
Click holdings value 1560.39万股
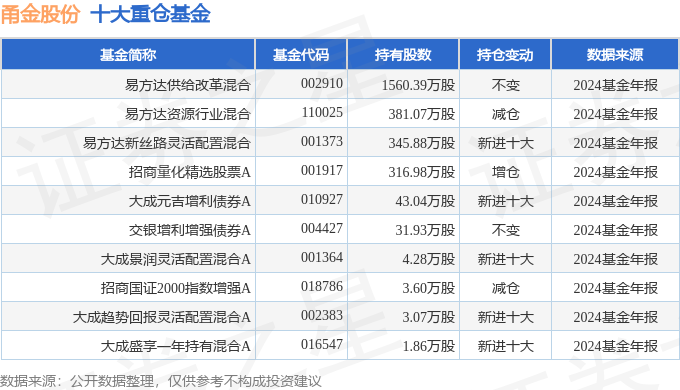coord(418,85)
